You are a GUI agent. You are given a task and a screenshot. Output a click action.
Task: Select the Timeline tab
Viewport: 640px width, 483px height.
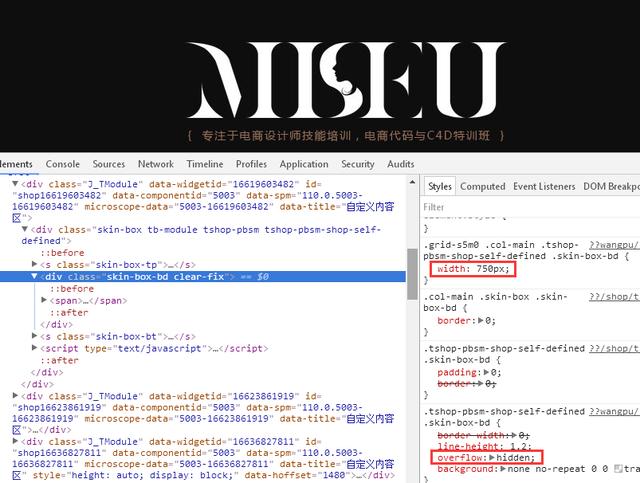pyautogui.click(x=204, y=164)
